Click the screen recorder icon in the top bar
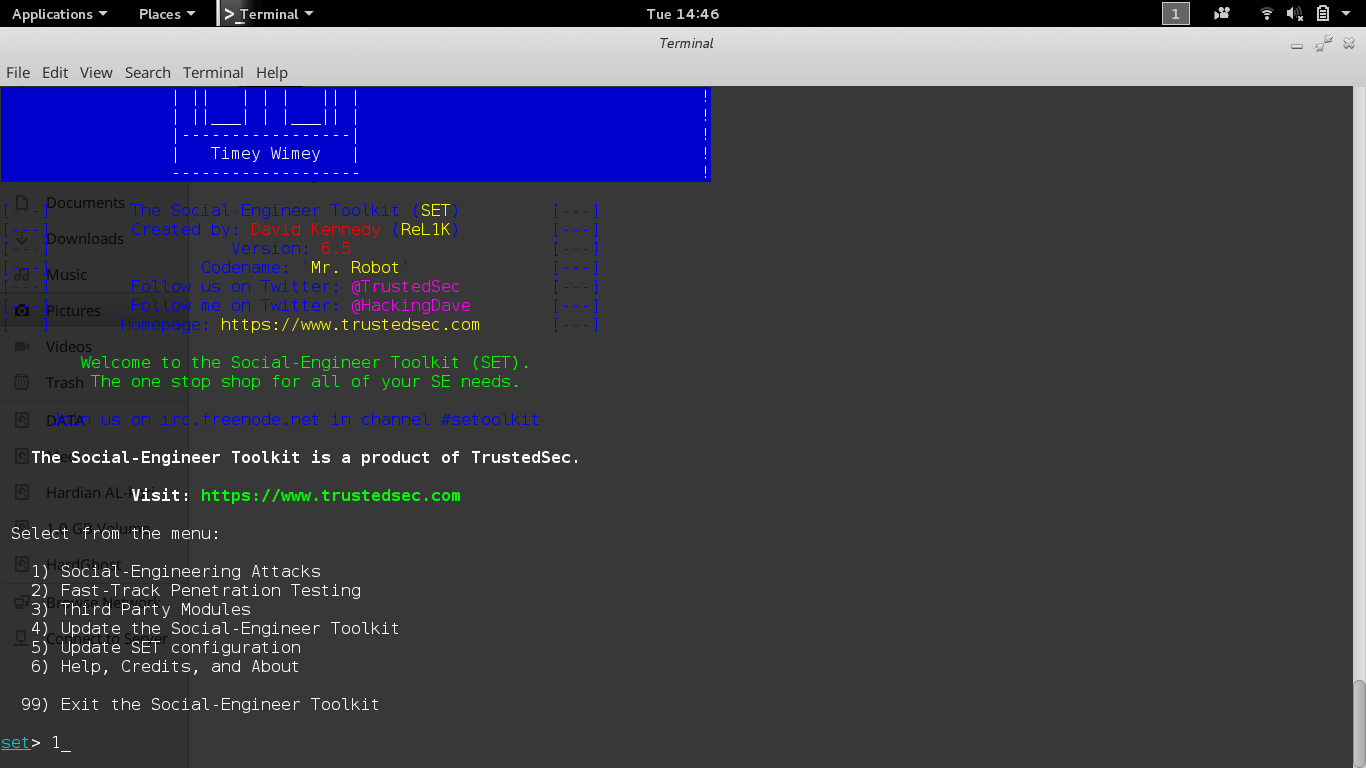Image resolution: width=1366 pixels, height=768 pixels. (1221, 14)
